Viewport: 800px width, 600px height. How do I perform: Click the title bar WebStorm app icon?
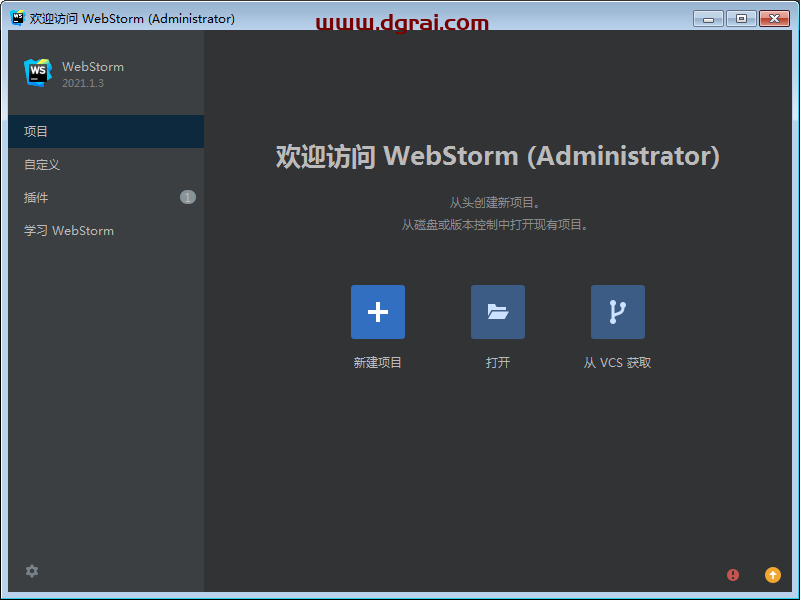click(17, 18)
